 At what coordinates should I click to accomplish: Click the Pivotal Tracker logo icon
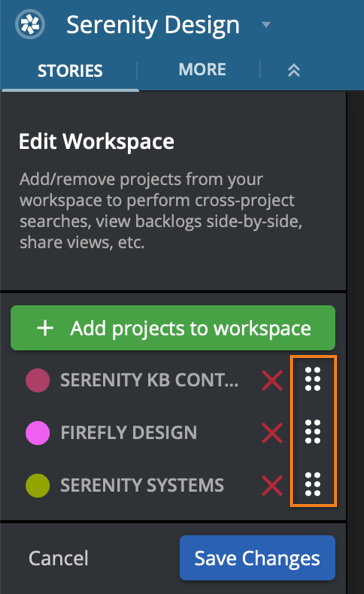pos(30,24)
